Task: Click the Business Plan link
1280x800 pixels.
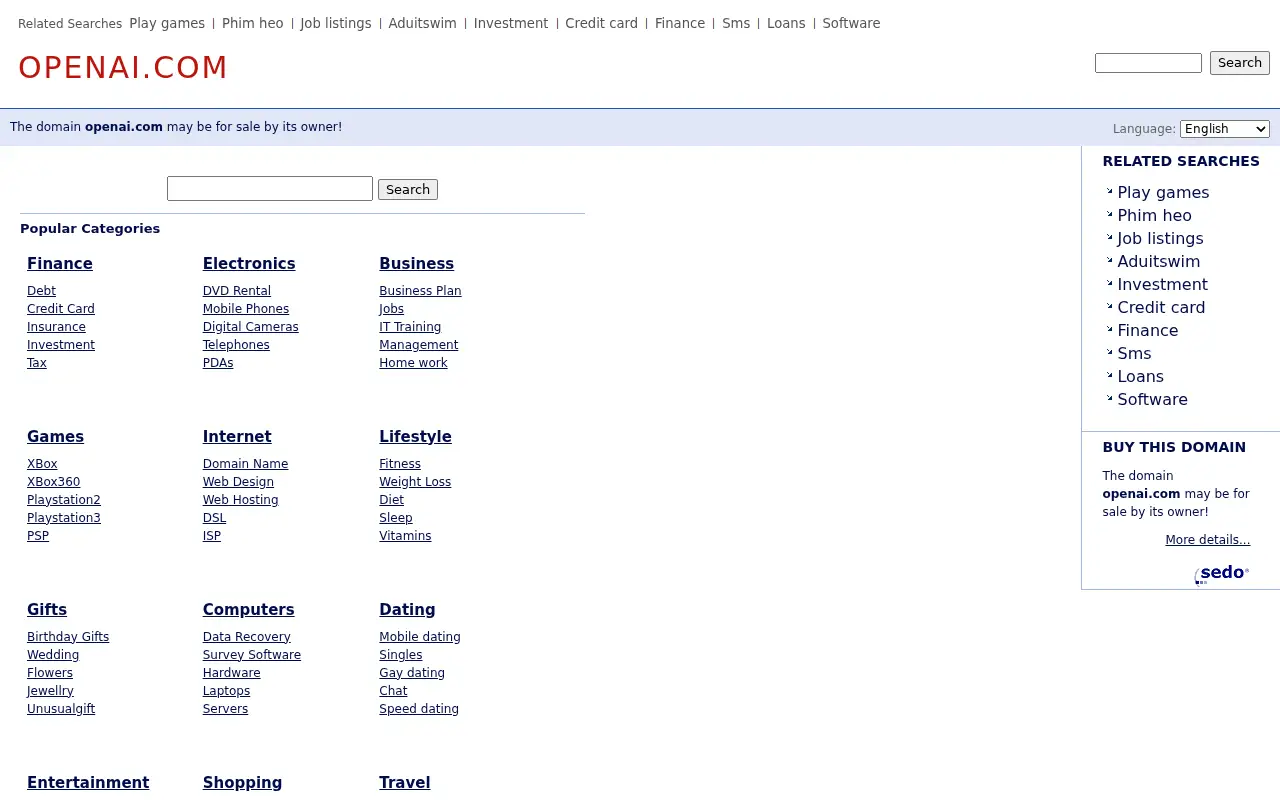Action: point(420,291)
